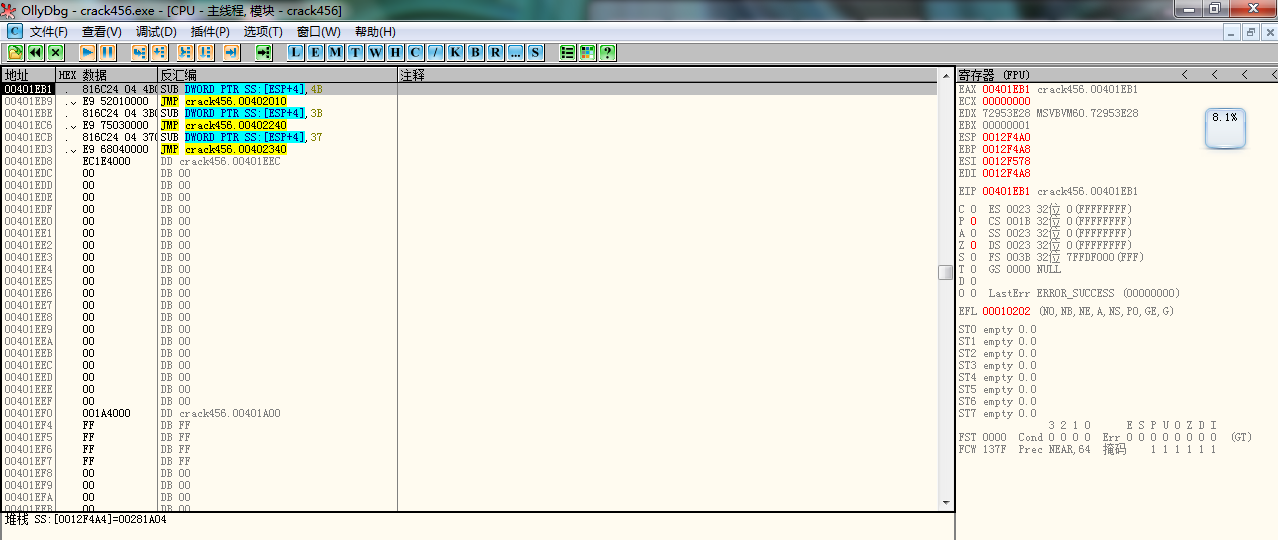Click the Step over toolbar icon
Image resolution: width=1278 pixels, height=540 pixels.
pos(159,52)
